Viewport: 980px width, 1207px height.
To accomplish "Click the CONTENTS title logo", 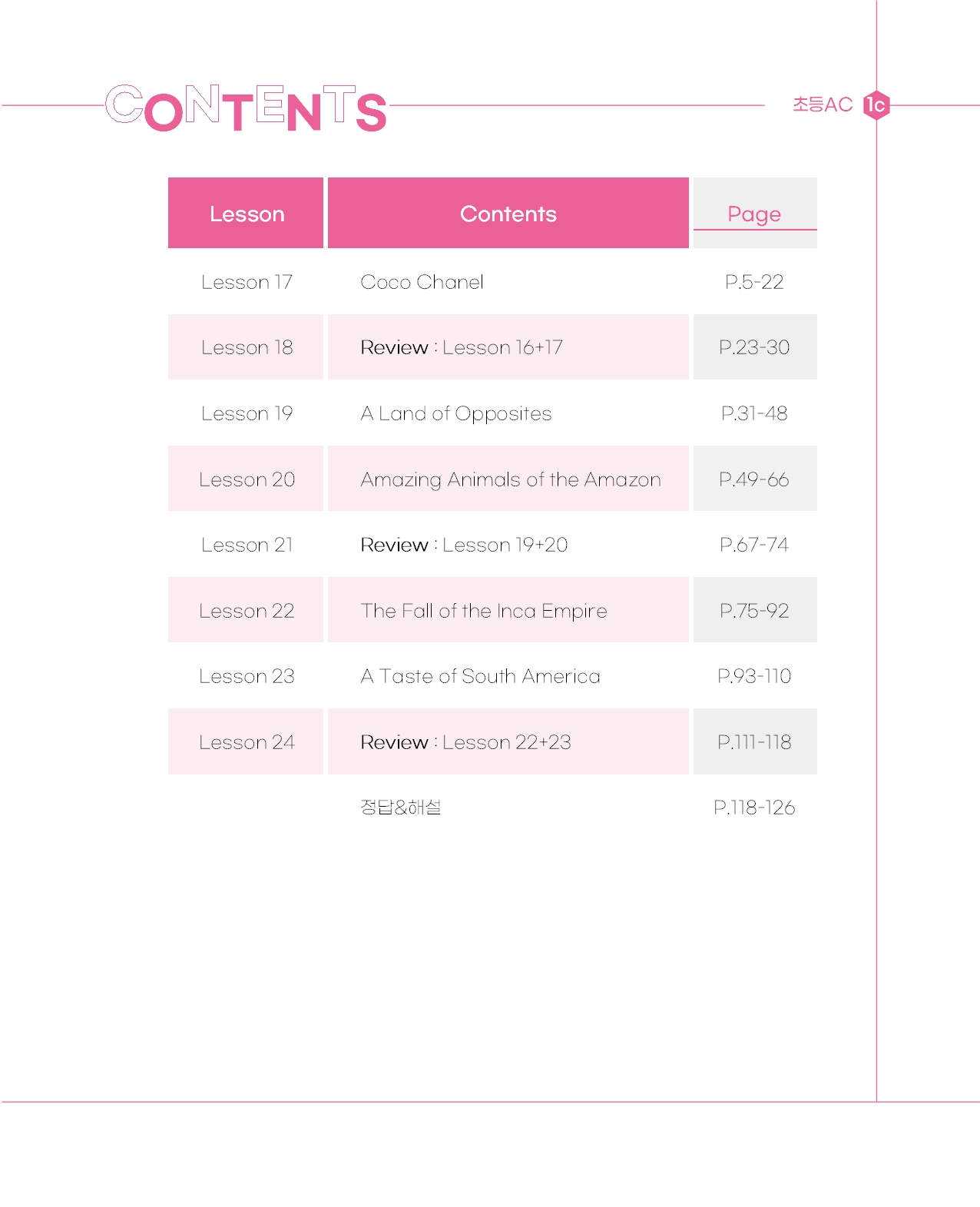I will coord(246,108).
